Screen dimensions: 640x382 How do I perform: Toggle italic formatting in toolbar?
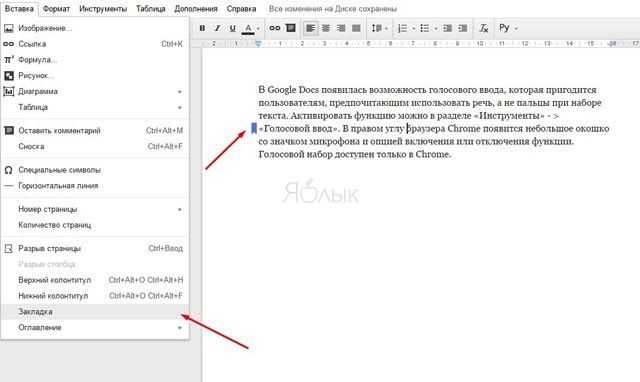[217, 28]
